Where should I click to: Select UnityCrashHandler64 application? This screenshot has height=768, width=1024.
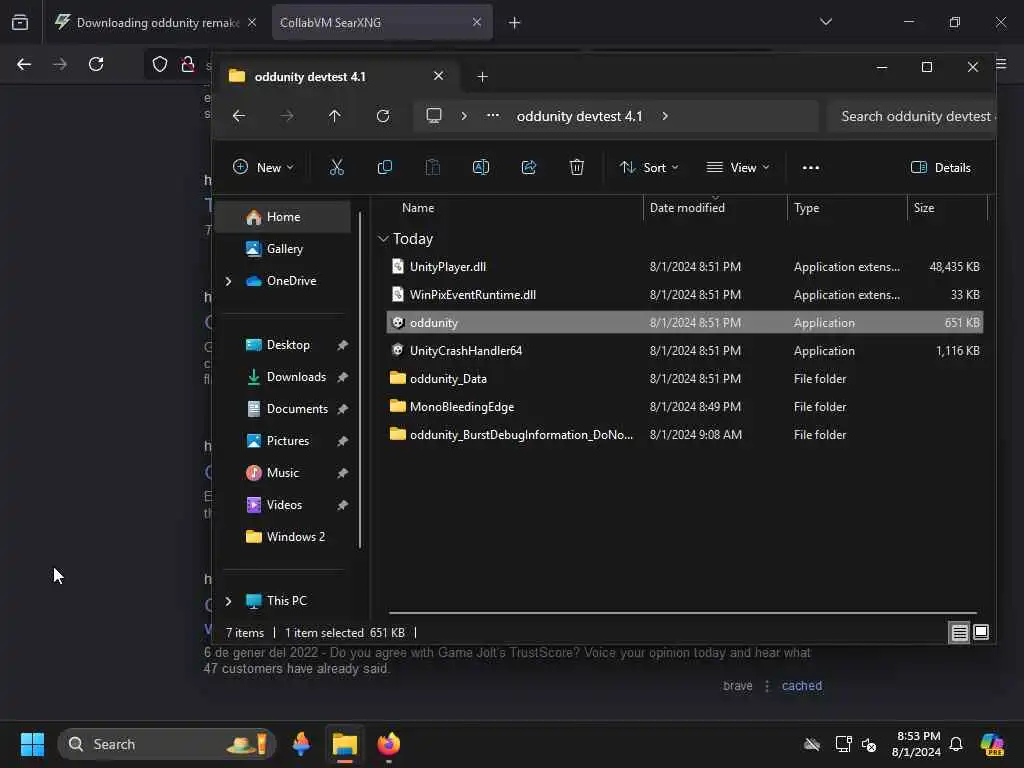(x=684, y=351)
